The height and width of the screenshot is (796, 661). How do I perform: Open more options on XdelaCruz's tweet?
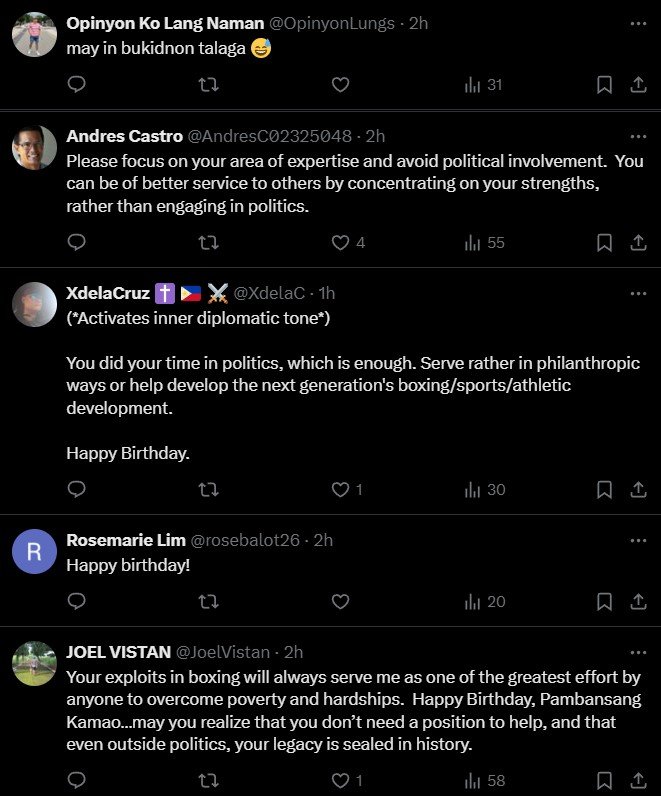click(x=638, y=293)
